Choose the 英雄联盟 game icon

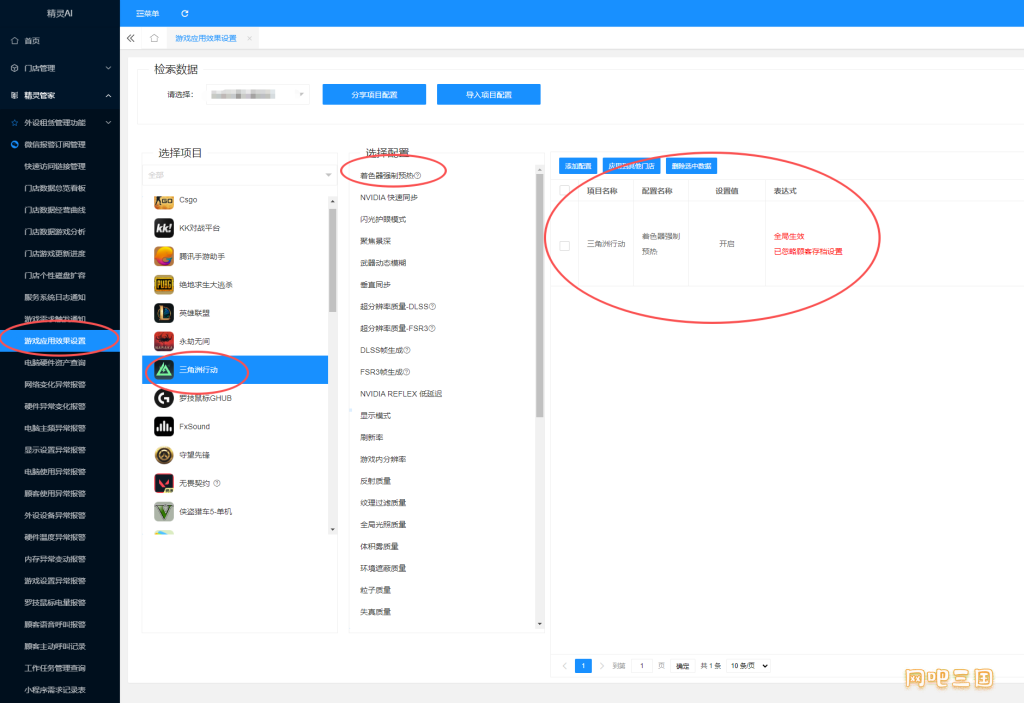(x=164, y=313)
